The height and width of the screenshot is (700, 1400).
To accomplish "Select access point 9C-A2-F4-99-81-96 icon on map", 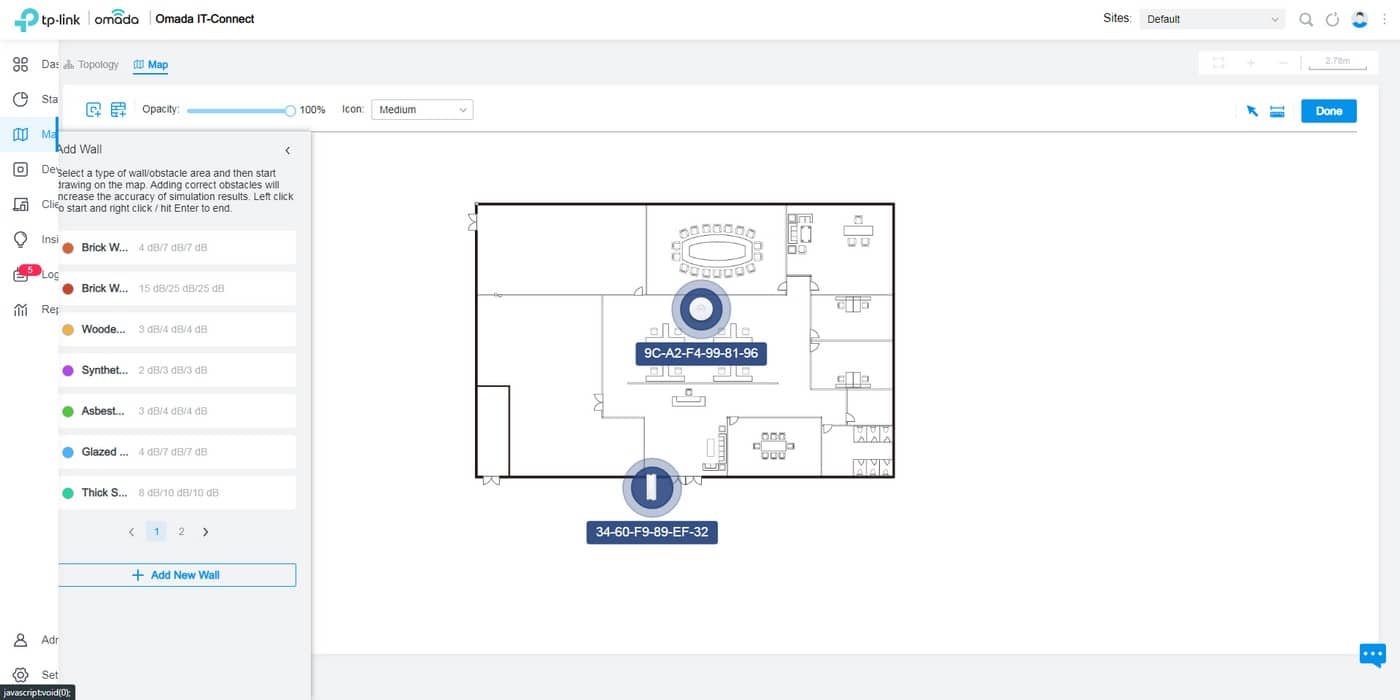I will (701, 309).
